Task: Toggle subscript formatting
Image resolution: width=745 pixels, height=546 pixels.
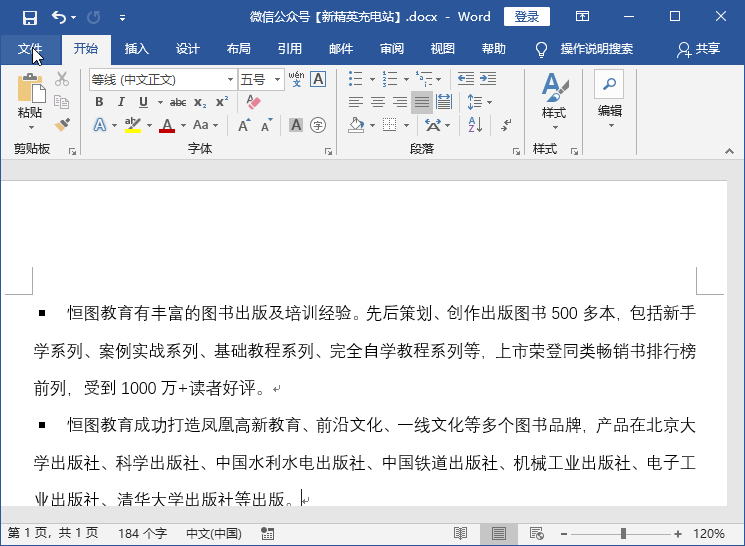Action: (x=200, y=102)
